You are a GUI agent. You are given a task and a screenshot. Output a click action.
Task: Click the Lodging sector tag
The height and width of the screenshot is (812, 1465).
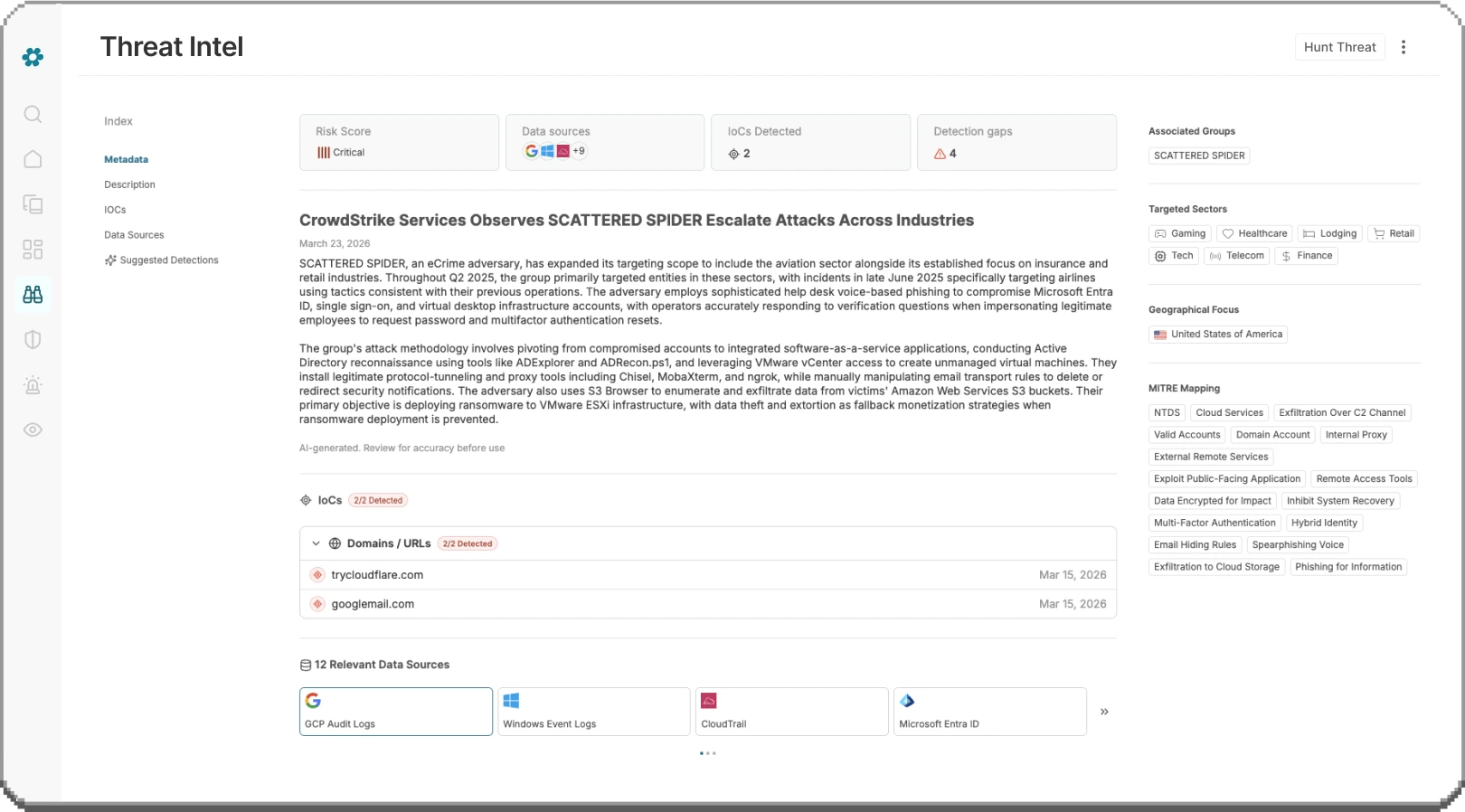pos(1330,233)
